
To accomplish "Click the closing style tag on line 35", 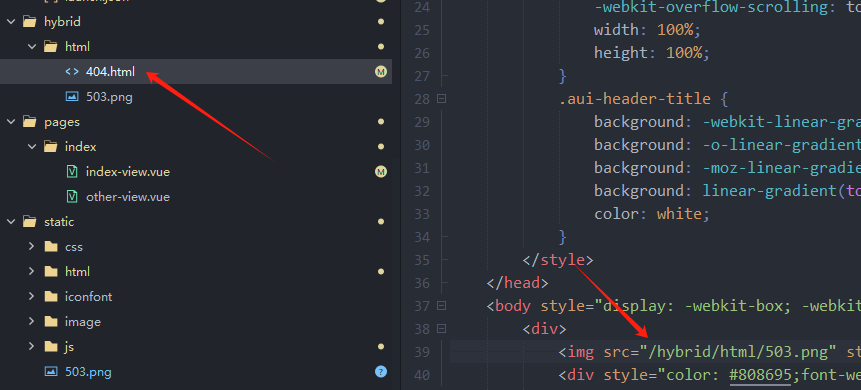I will tap(558, 260).
